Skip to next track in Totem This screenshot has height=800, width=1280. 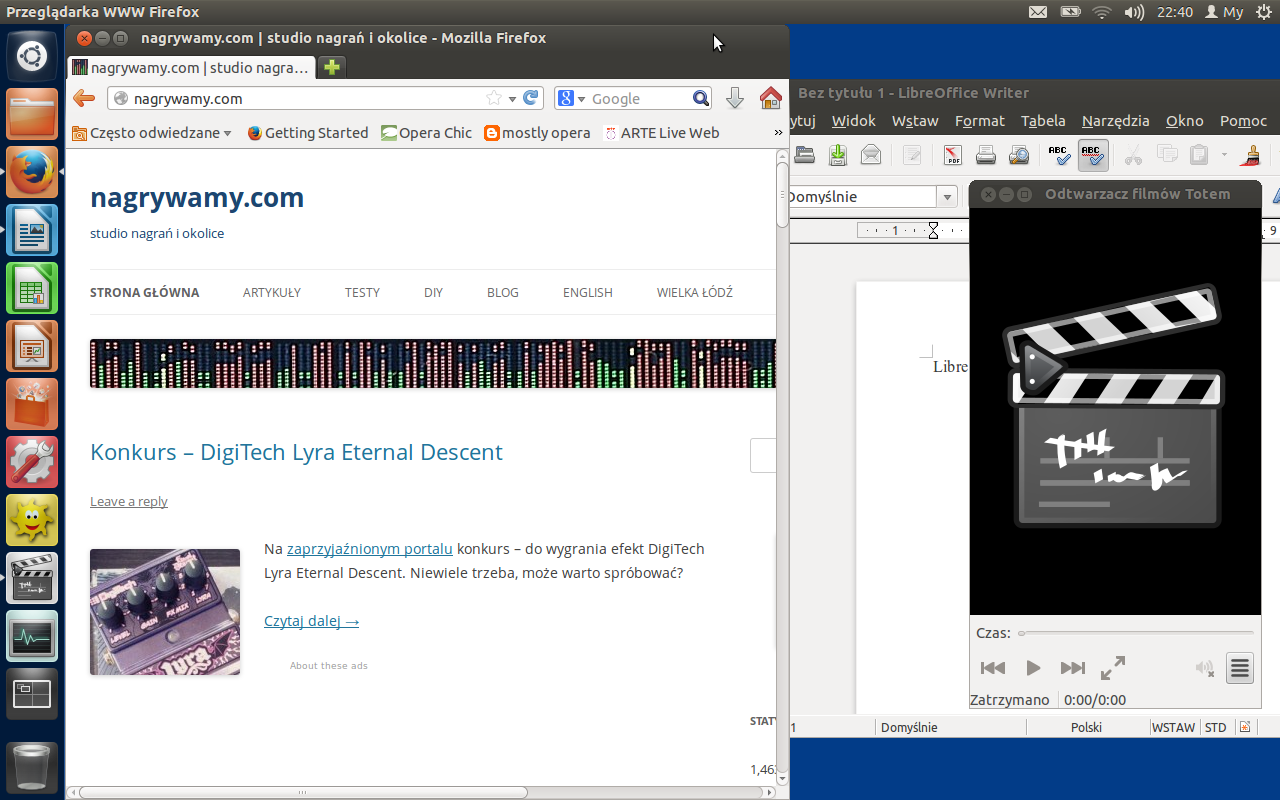(x=1072, y=668)
